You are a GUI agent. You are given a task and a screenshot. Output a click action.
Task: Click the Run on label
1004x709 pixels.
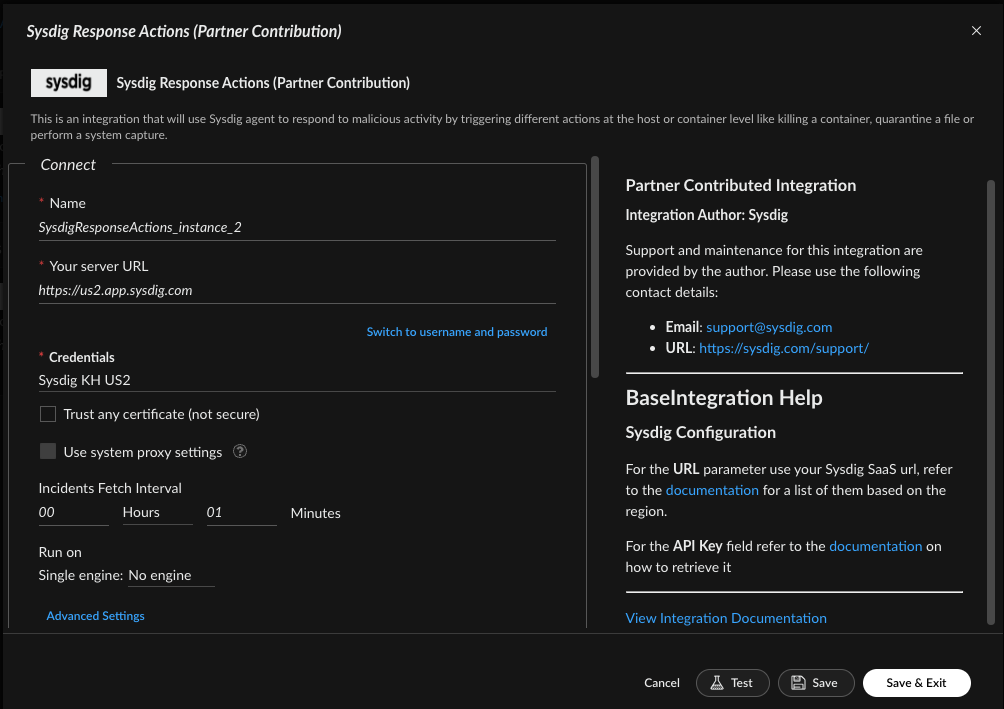point(60,552)
